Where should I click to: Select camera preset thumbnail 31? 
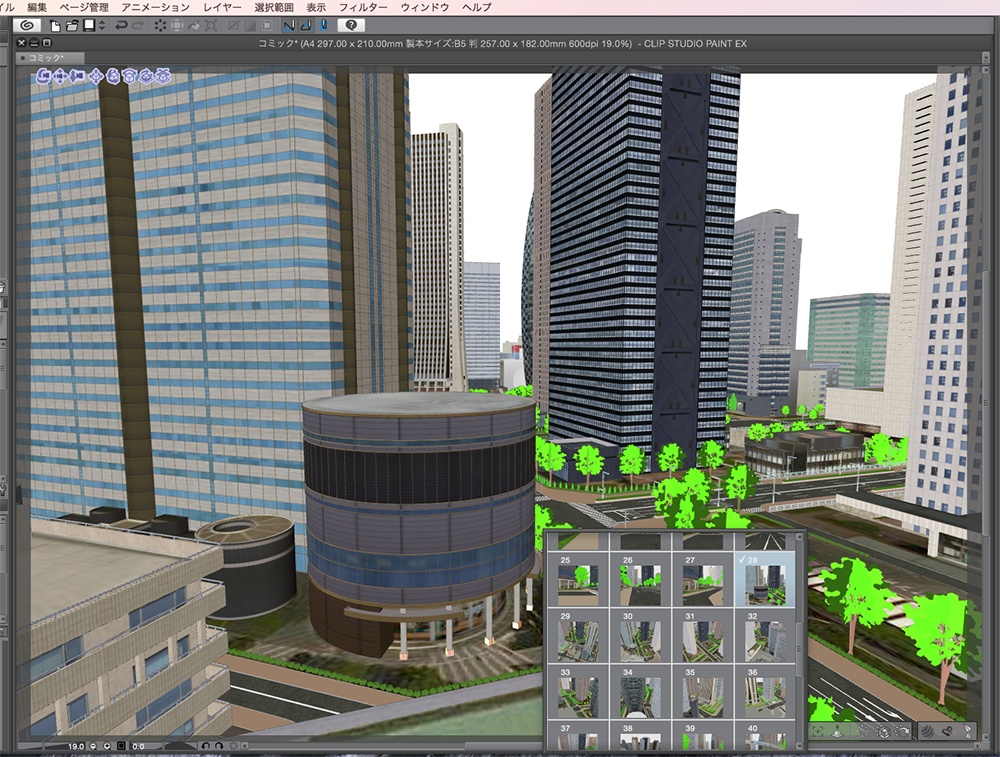(702, 636)
